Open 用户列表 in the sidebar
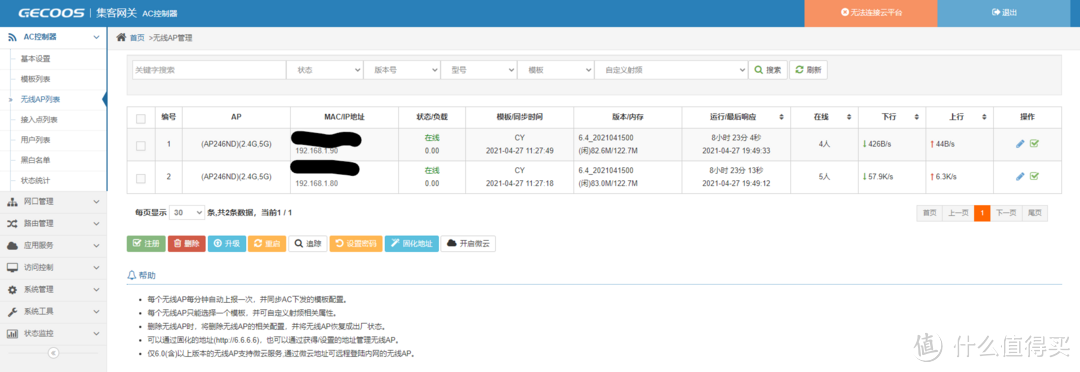1080x372 pixels. [x=35, y=140]
